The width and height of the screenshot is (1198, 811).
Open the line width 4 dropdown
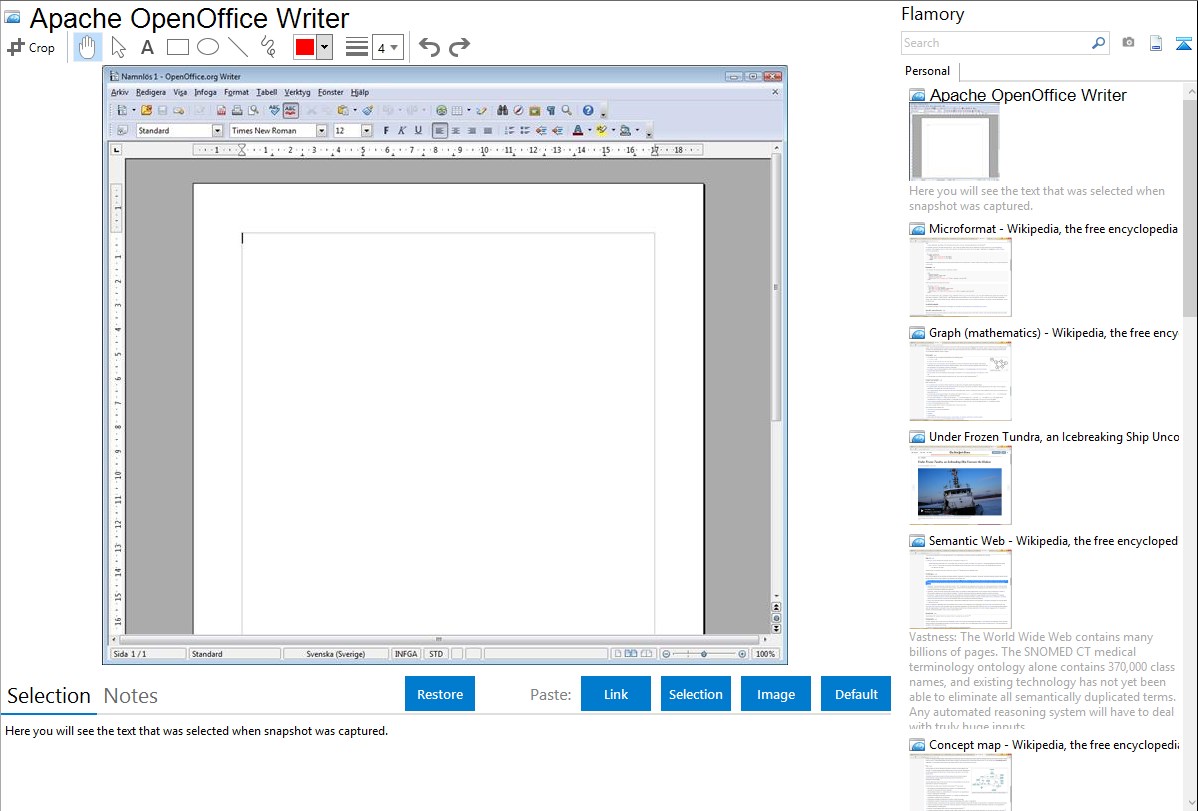point(388,47)
